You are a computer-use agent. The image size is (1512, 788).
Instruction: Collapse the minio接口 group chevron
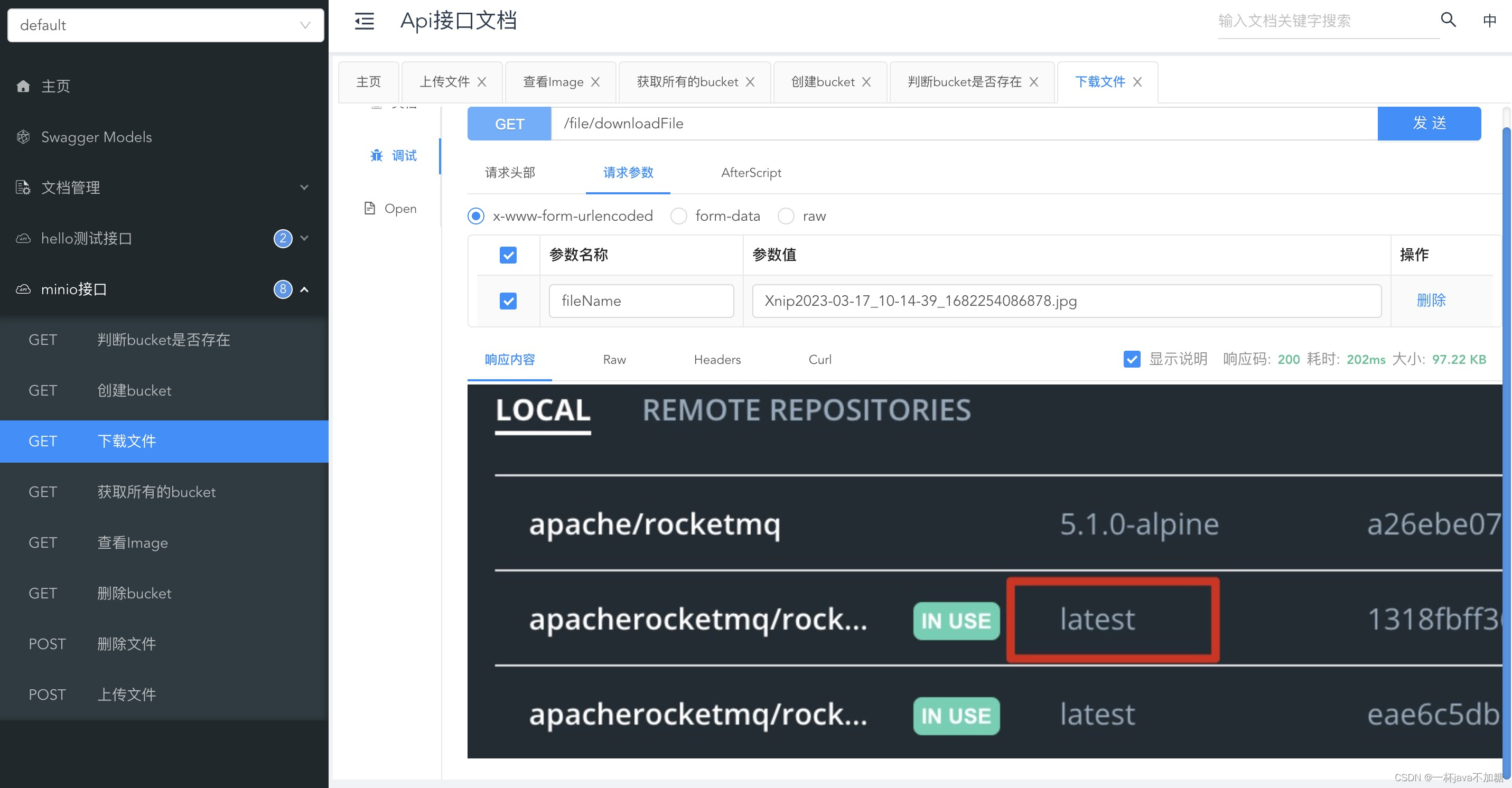pyautogui.click(x=304, y=289)
